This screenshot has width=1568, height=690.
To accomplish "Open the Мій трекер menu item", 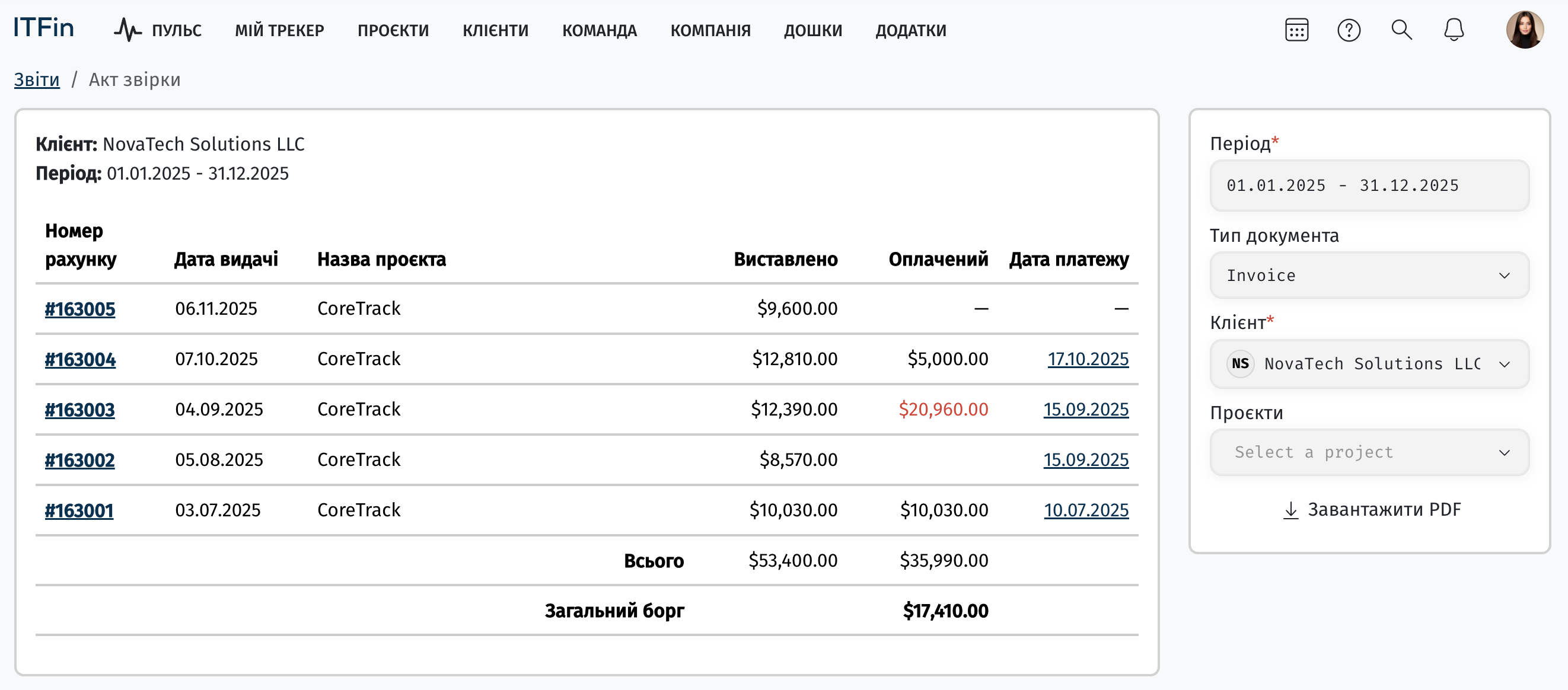I will click(x=279, y=30).
